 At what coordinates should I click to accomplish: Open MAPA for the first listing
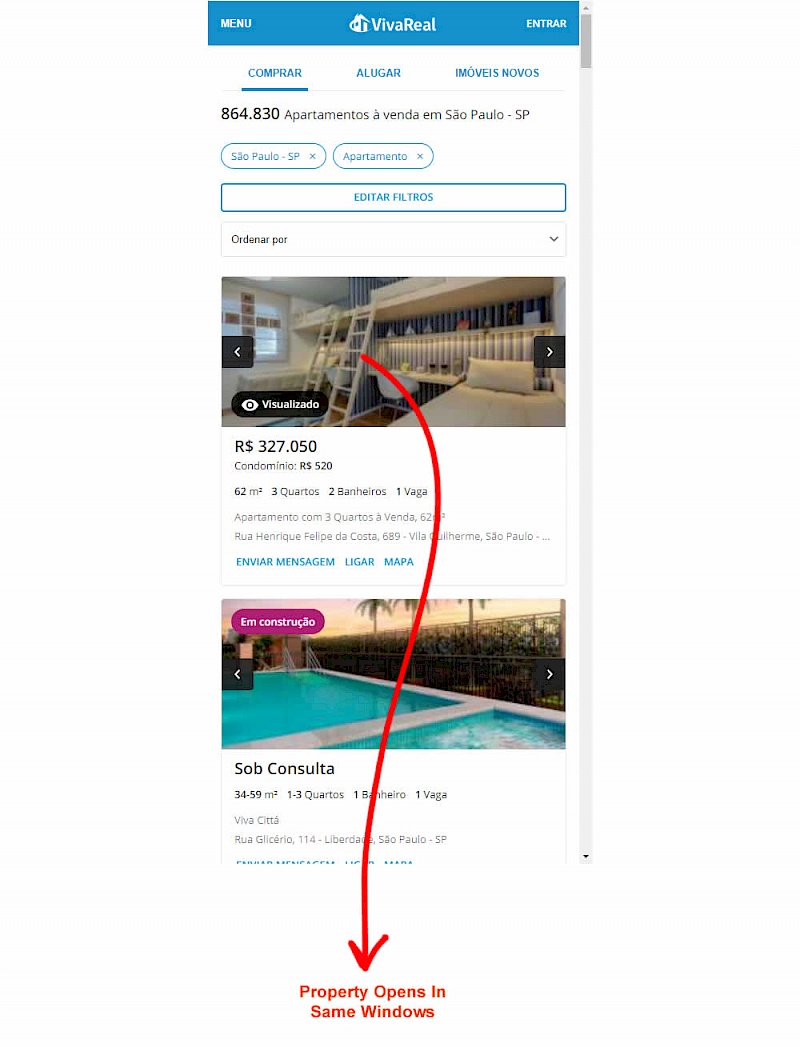pos(399,562)
